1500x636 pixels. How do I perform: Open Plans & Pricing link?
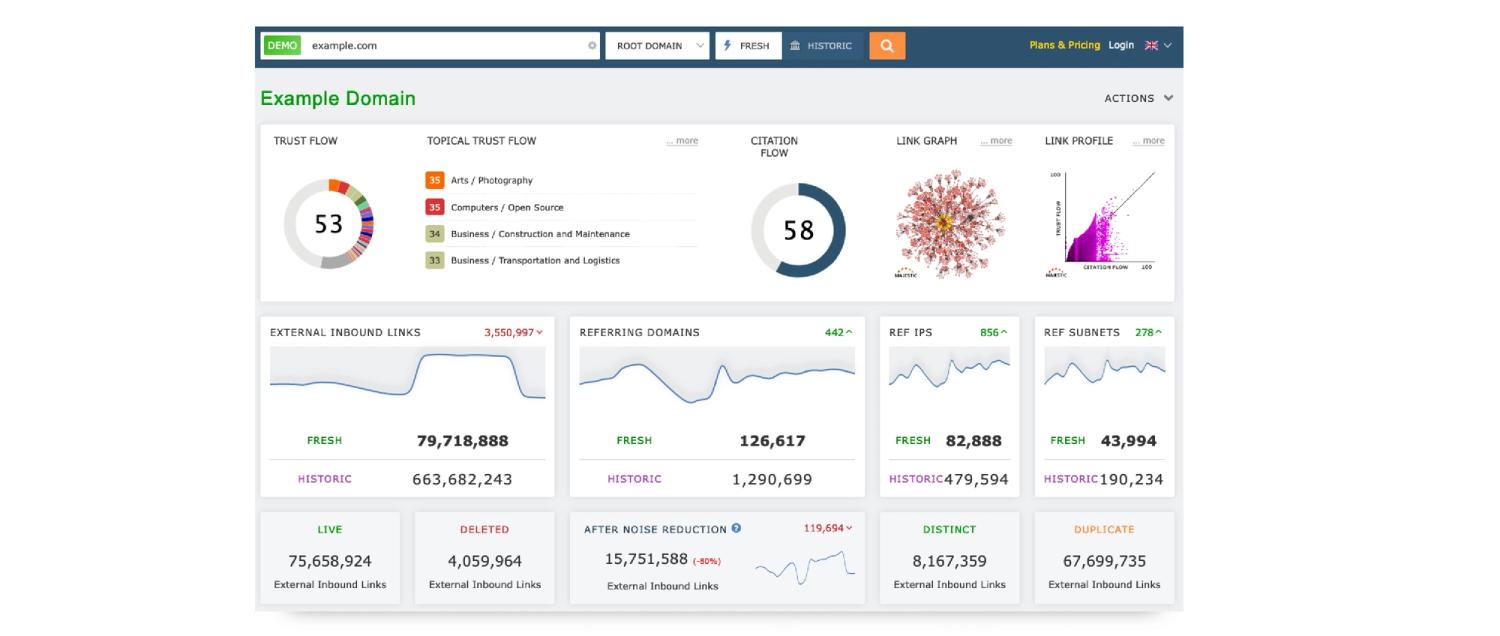coord(1064,45)
